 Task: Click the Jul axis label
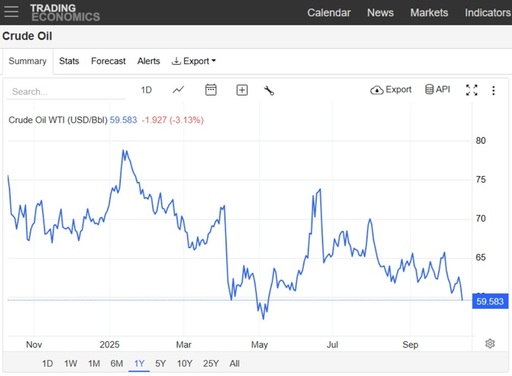[x=332, y=345]
